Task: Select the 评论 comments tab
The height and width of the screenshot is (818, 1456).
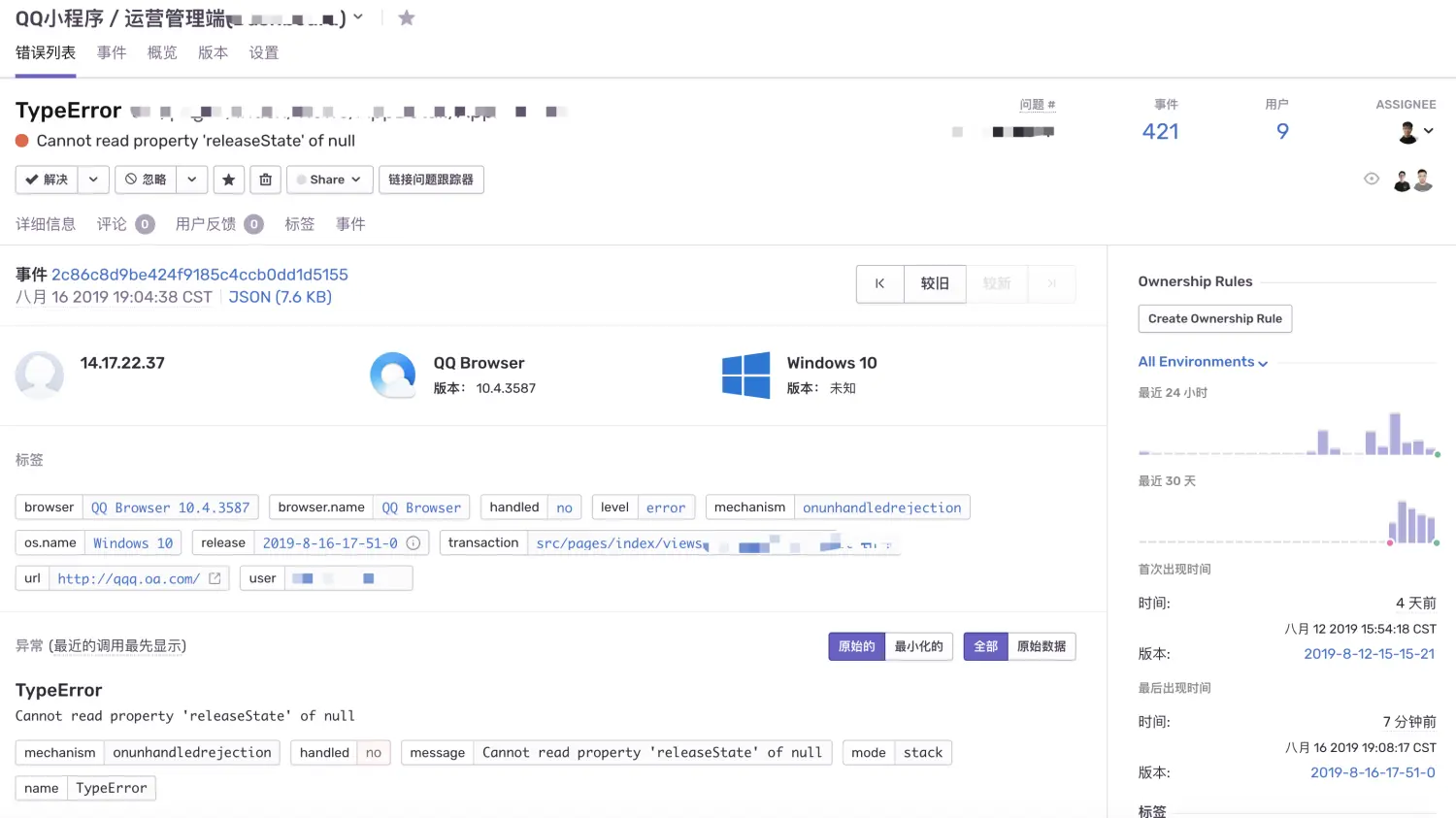Action: (x=125, y=224)
